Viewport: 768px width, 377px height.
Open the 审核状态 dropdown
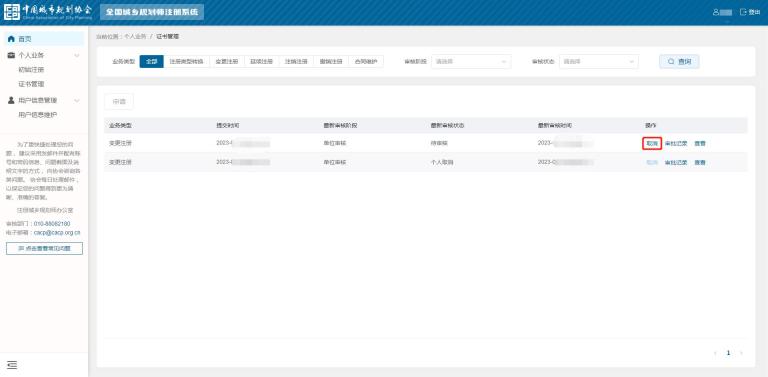tap(599, 62)
